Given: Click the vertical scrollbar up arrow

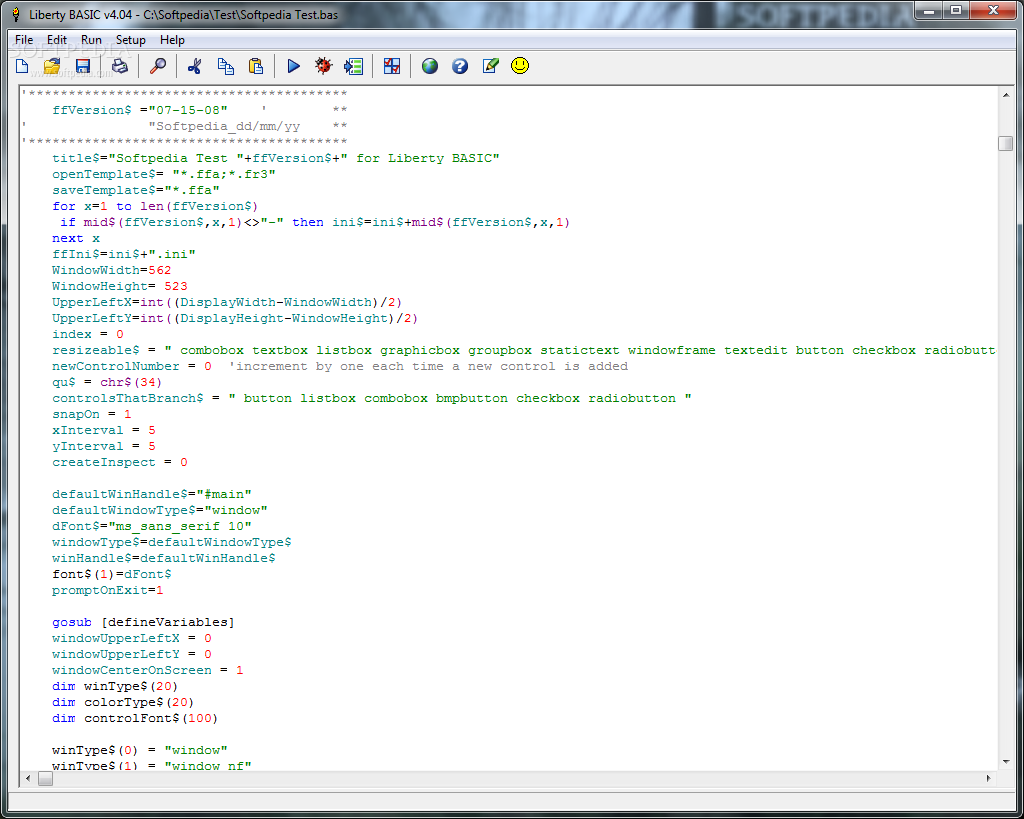Looking at the screenshot, I should 1006,95.
